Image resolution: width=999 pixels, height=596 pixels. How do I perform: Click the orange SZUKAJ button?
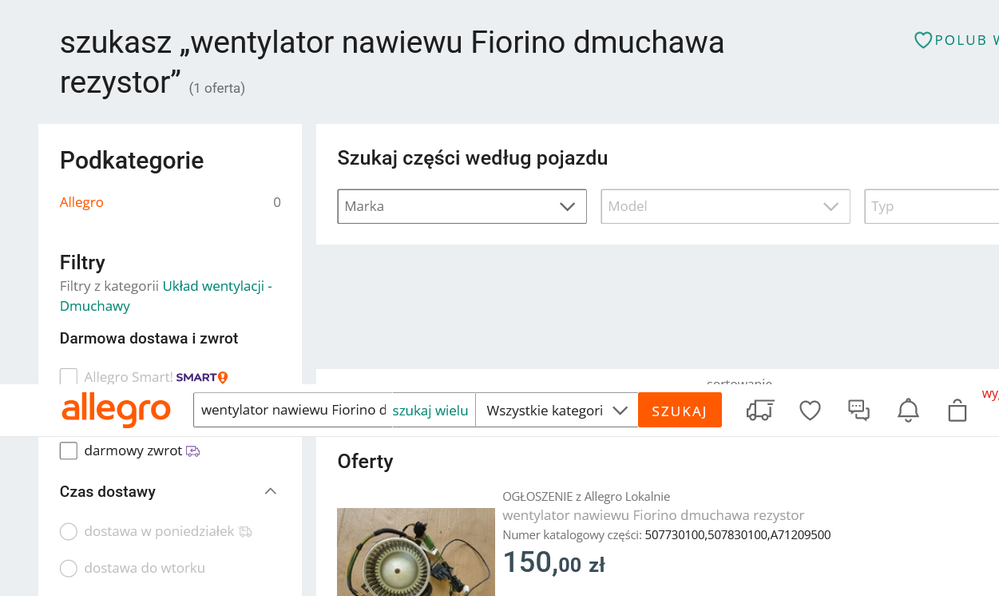coord(679,410)
